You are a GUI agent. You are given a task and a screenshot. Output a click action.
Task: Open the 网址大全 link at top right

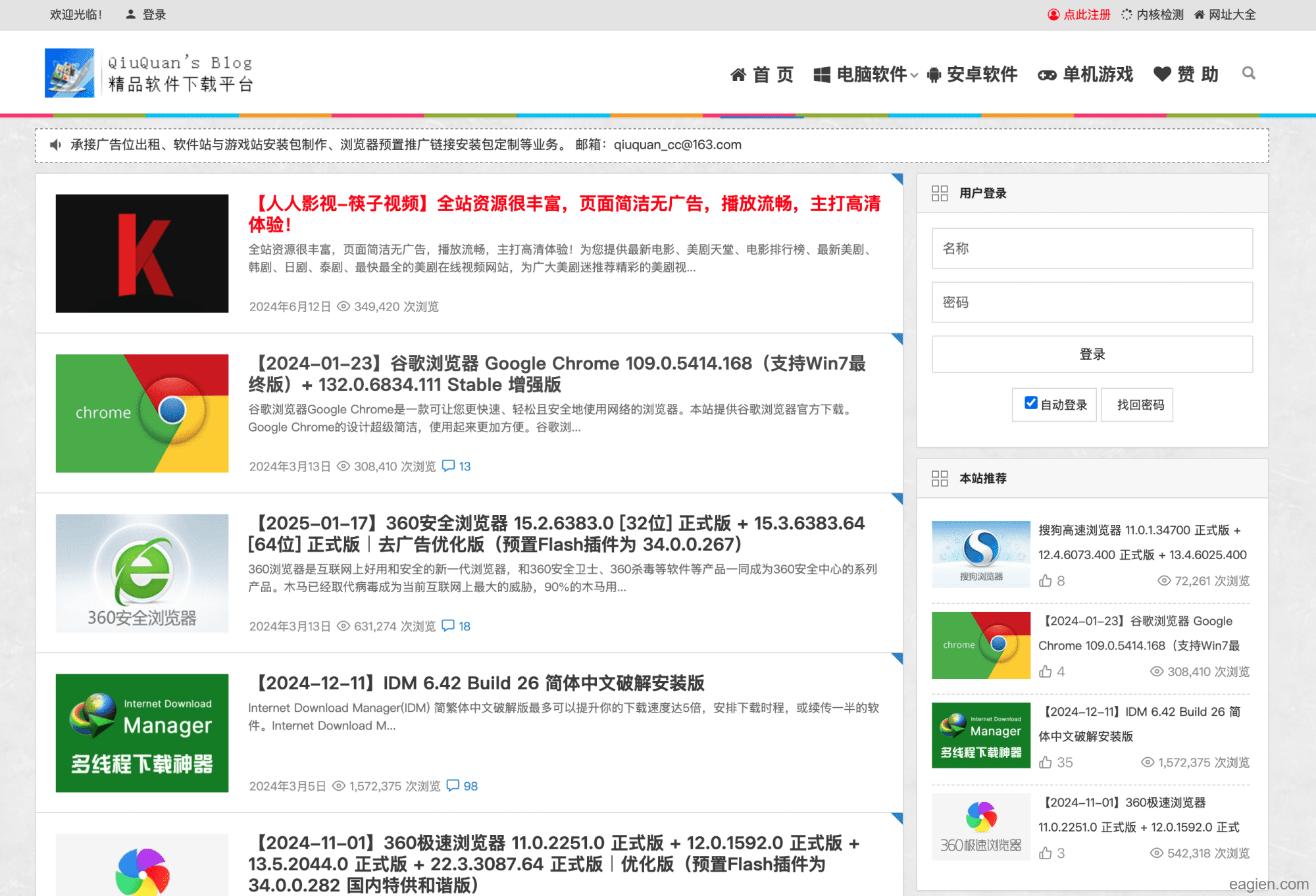coord(1231,14)
